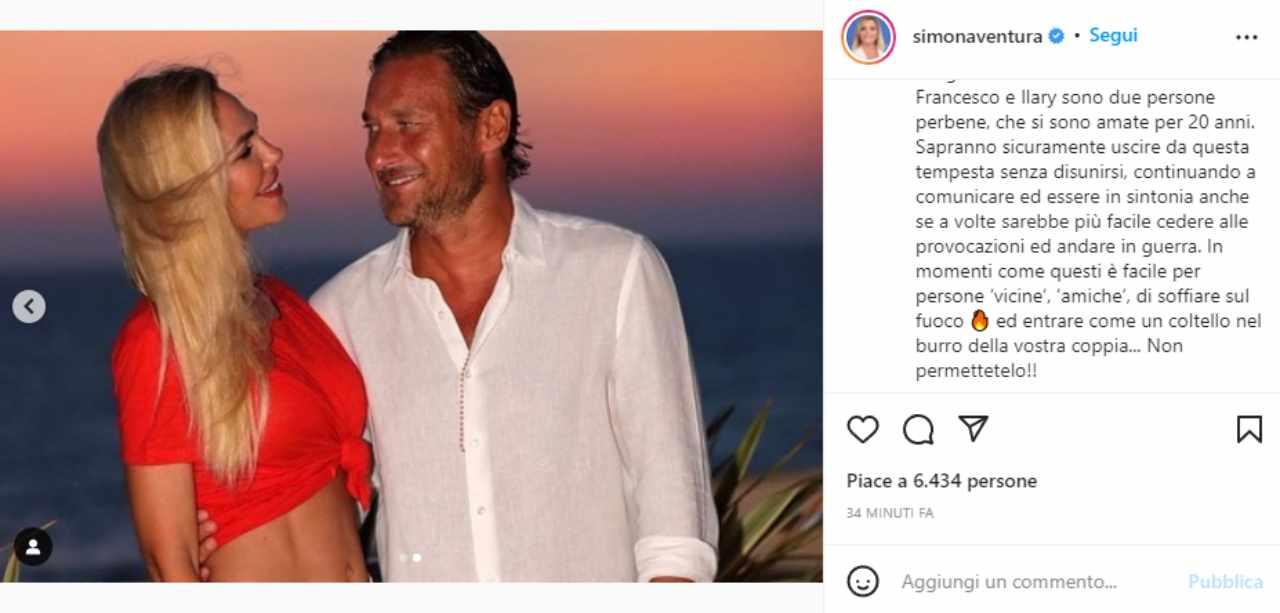
Task: Go to previous photo with left arrow
Action: coord(29,306)
